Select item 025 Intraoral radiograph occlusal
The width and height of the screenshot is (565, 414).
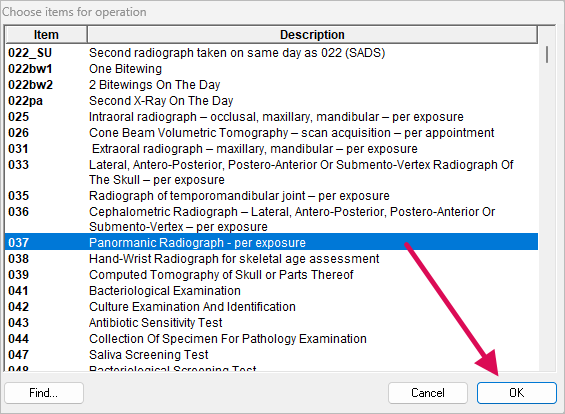coord(271,117)
